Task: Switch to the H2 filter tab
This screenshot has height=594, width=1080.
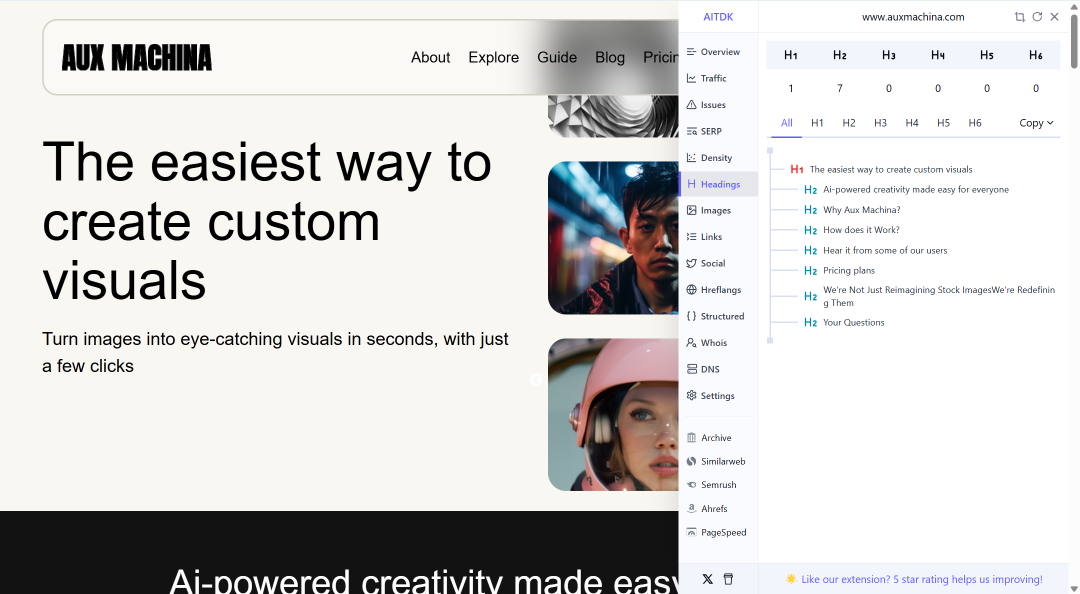Action: 849,123
